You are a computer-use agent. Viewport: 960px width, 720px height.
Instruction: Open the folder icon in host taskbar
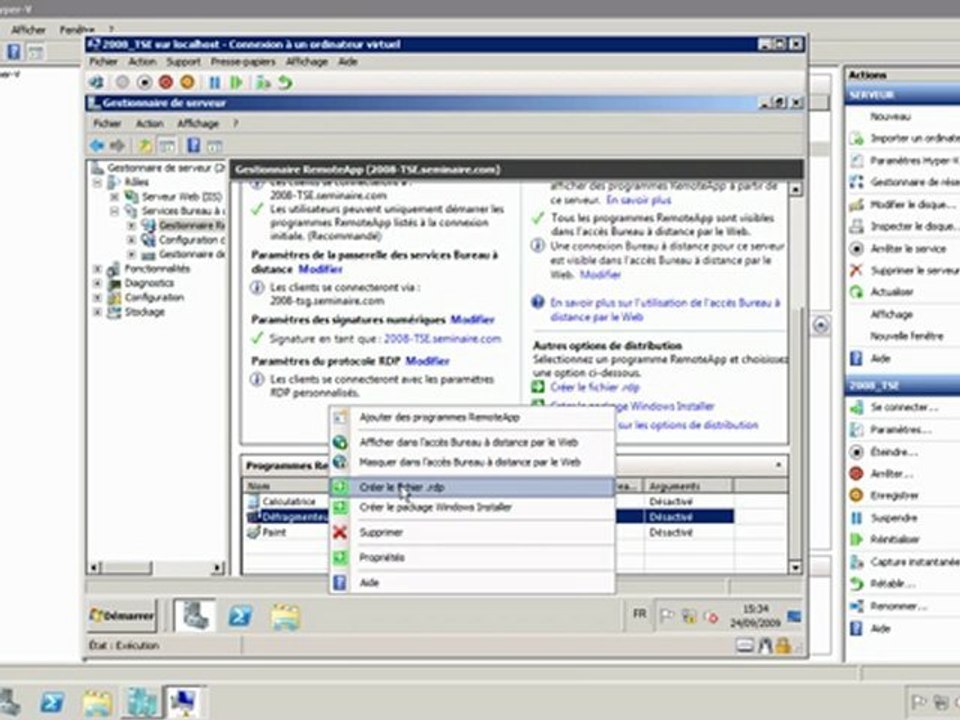[x=97, y=703]
